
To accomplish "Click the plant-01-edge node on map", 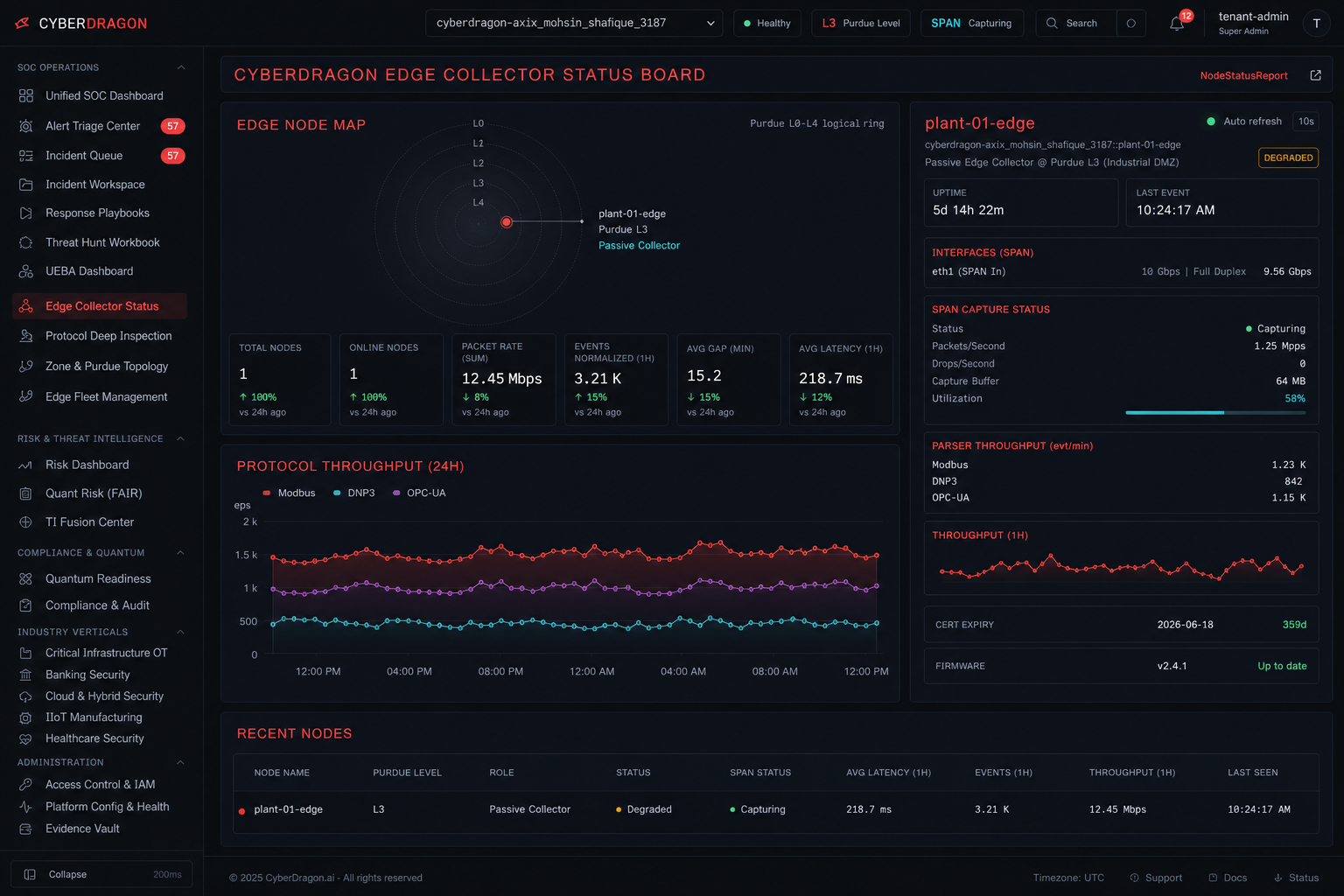I will click(506, 222).
